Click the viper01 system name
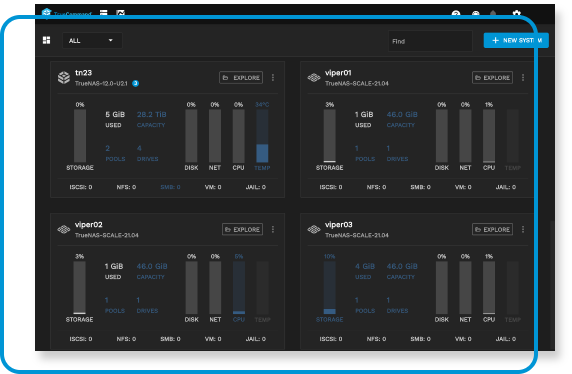This screenshot has width=572, height=374. 338,73
